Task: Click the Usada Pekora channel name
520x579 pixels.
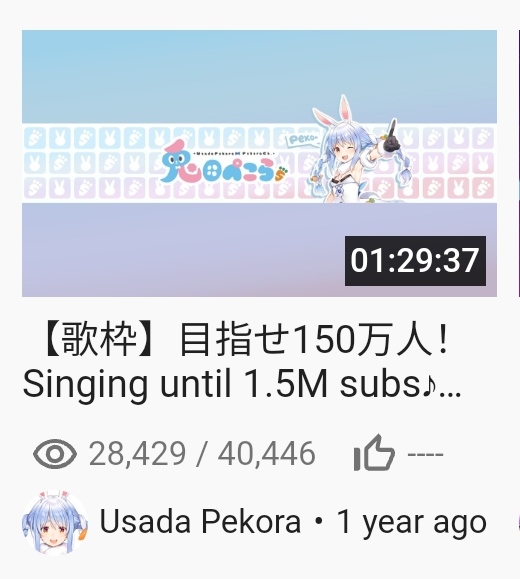Action: click(x=200, y=522)
